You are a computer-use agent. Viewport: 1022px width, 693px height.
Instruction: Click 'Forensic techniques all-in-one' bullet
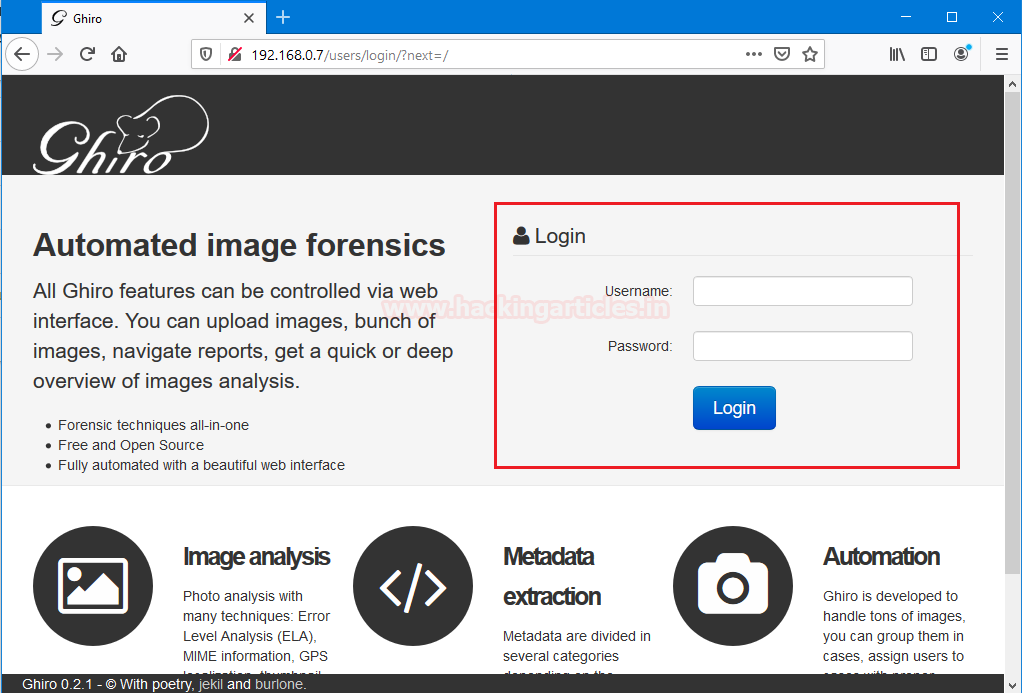pyautogui.click(x=153, y=425)
